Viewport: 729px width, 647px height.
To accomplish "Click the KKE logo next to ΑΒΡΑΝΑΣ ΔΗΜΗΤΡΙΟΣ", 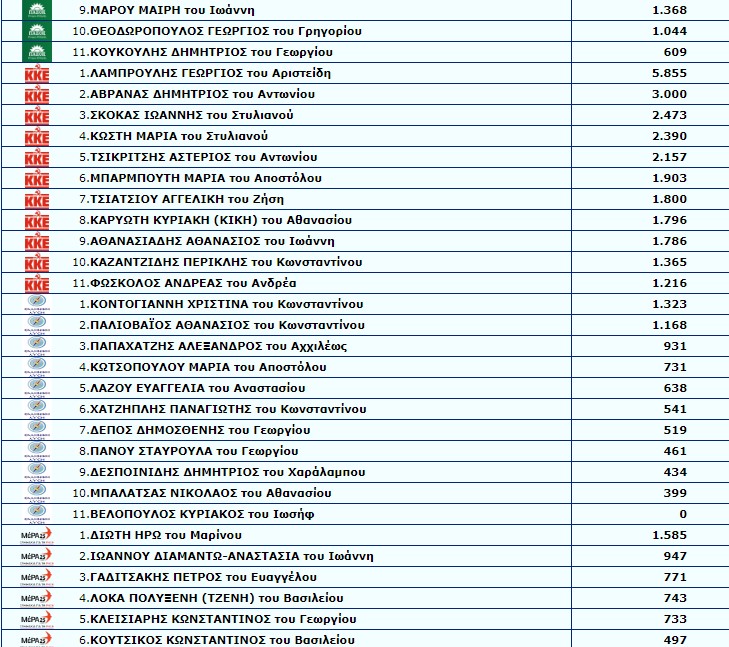I will point(37,95).
